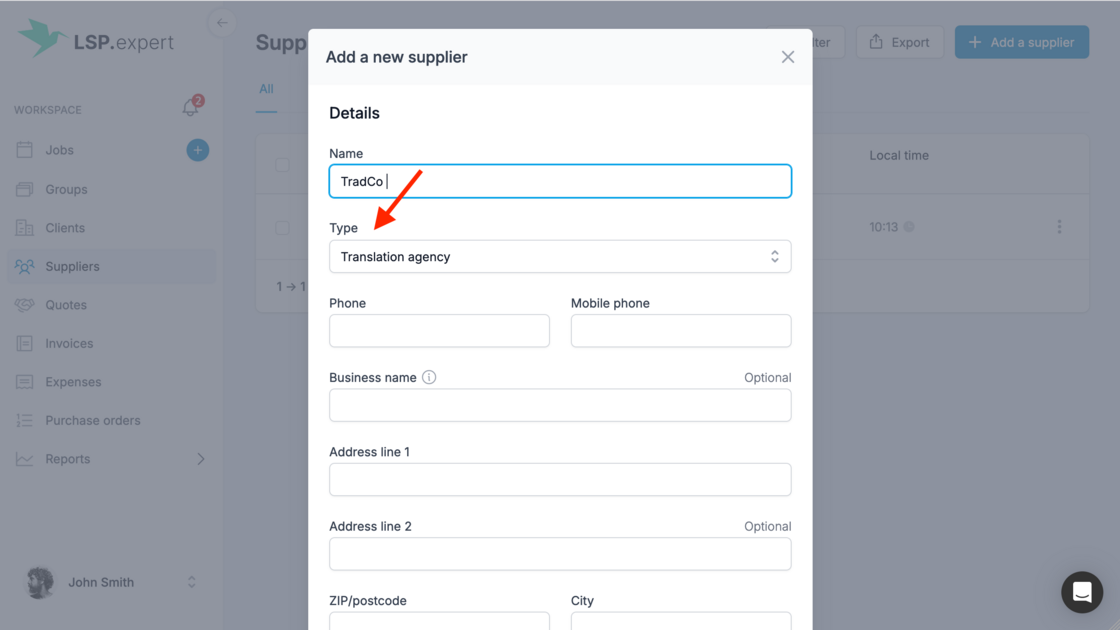Click into the Address line 1 field
The height and width of the screenshot is (630, 1120).
[560, 480]
